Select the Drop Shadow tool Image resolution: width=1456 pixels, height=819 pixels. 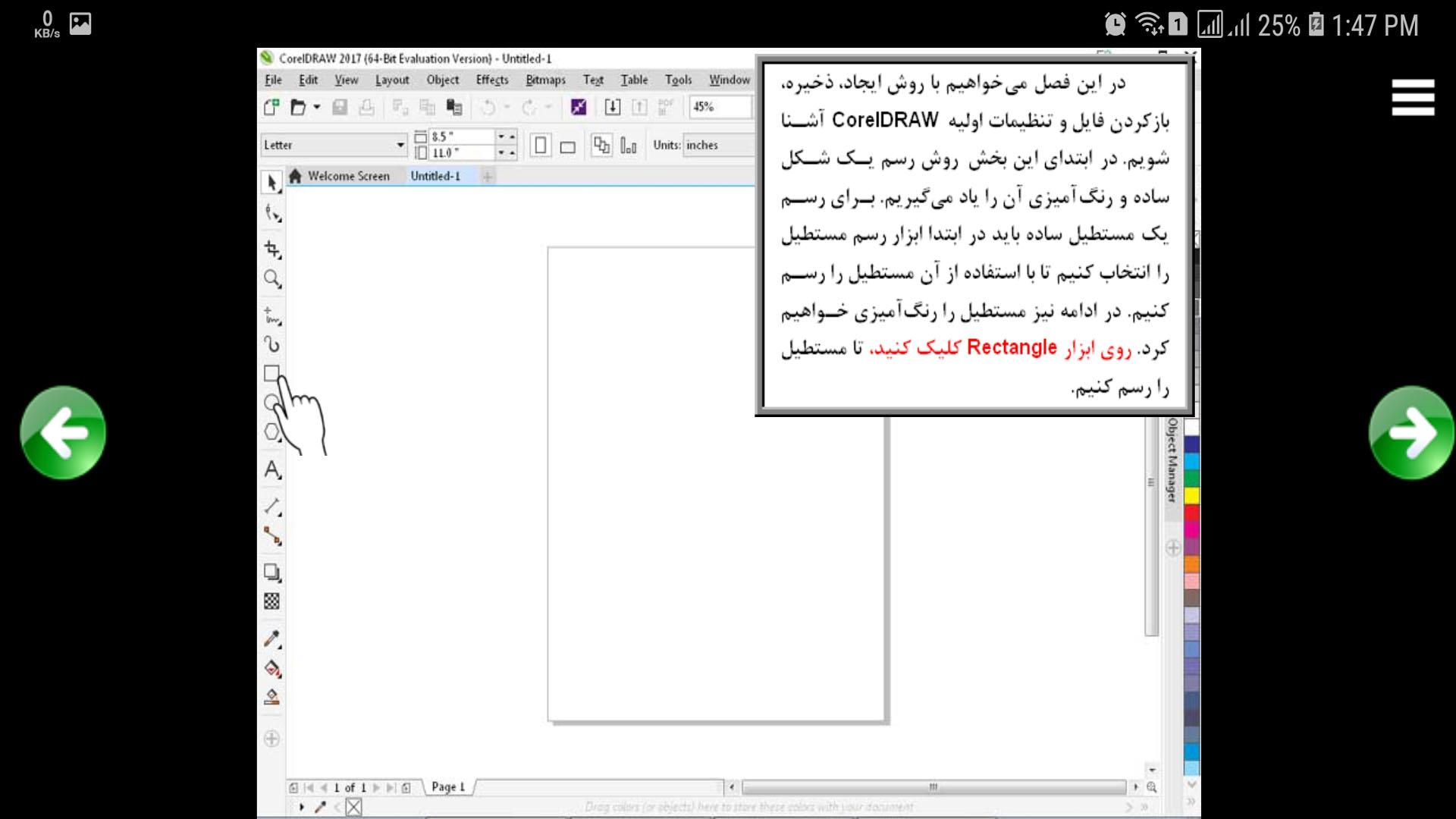(x=272, y=573)
